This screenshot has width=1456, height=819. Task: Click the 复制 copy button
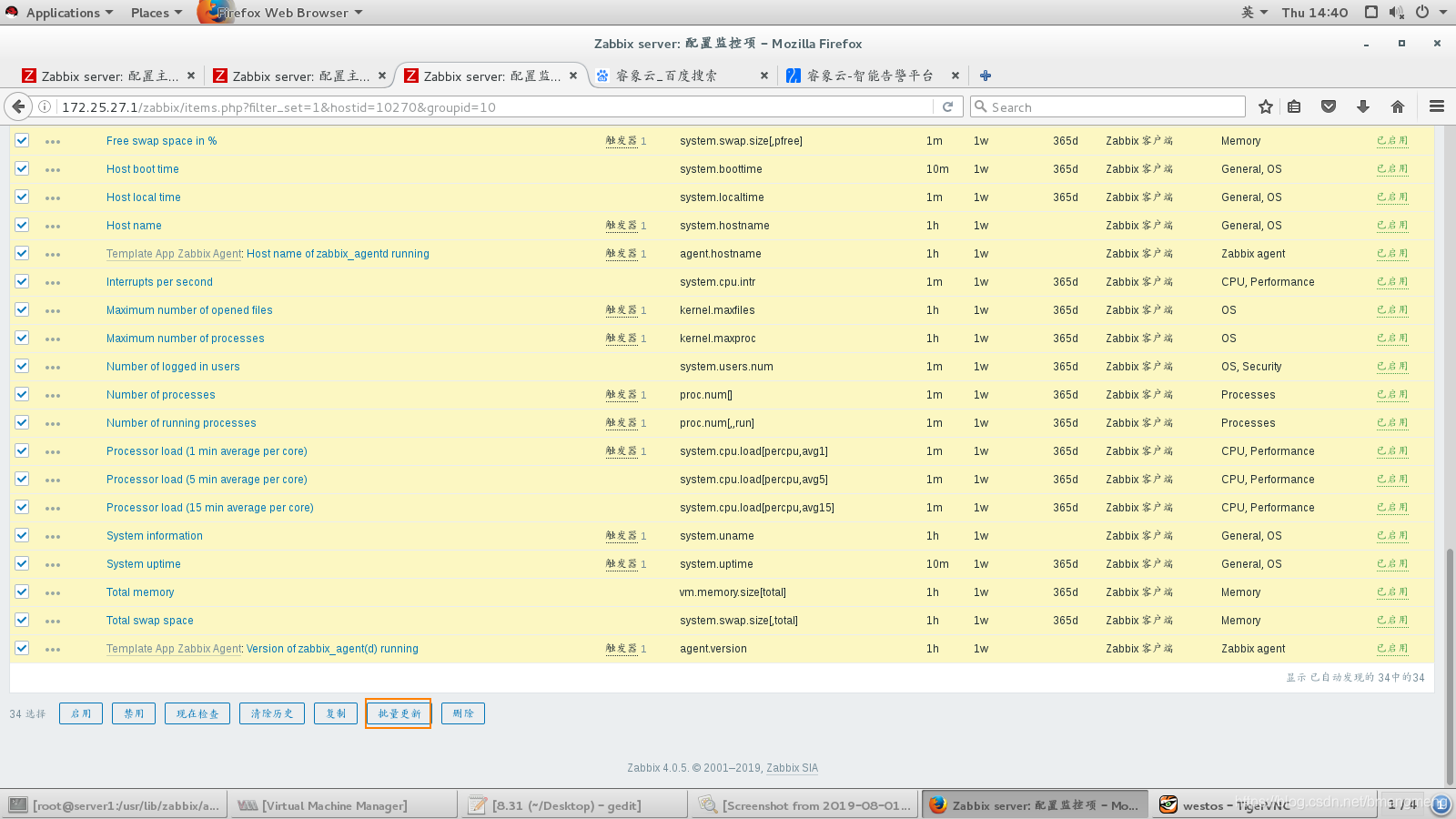(x=336, y=713)
